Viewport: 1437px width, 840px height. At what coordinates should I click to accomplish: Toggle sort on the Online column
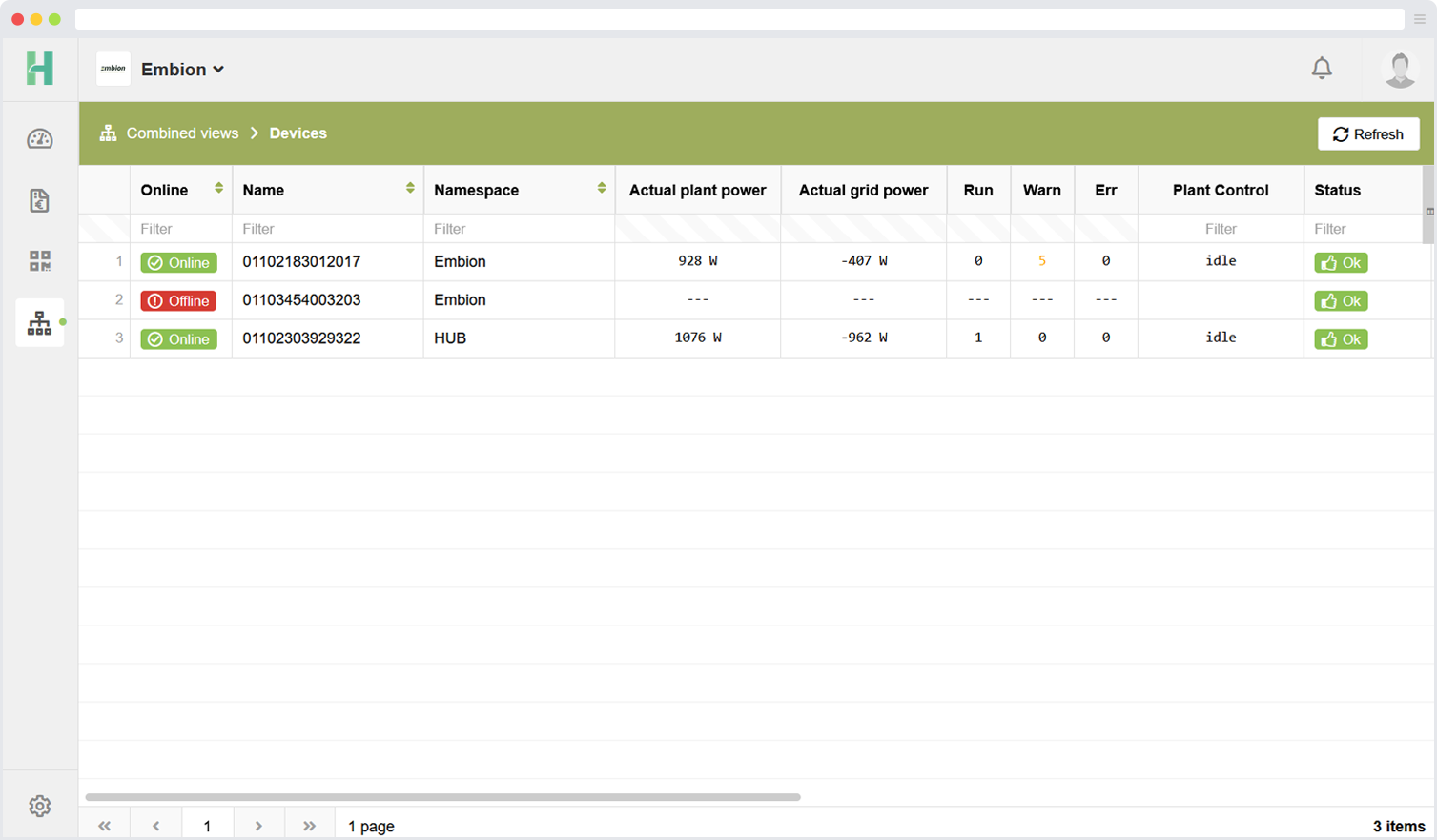point(218,189)
